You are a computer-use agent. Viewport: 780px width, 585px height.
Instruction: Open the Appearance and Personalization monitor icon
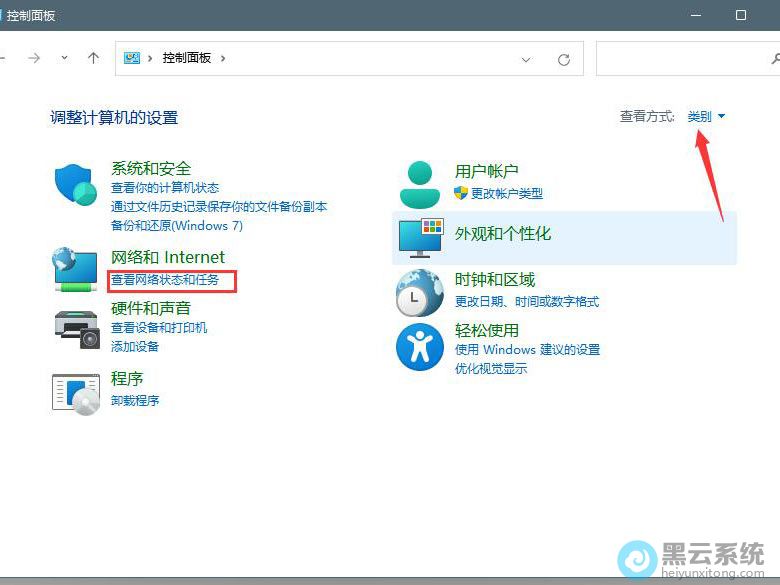(x=420, y=237)
